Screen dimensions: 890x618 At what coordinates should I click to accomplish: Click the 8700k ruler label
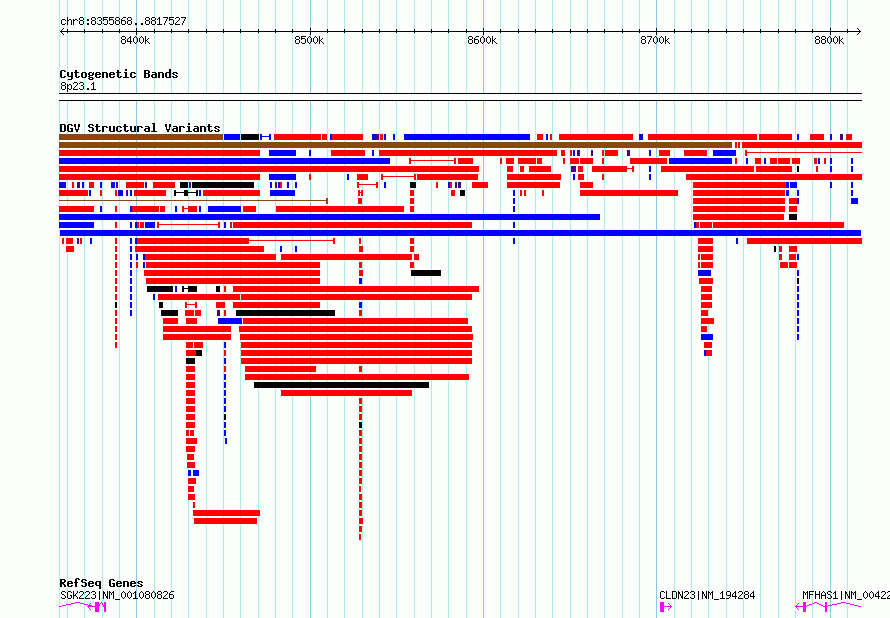pyautogui.click(x=656, y=40)
